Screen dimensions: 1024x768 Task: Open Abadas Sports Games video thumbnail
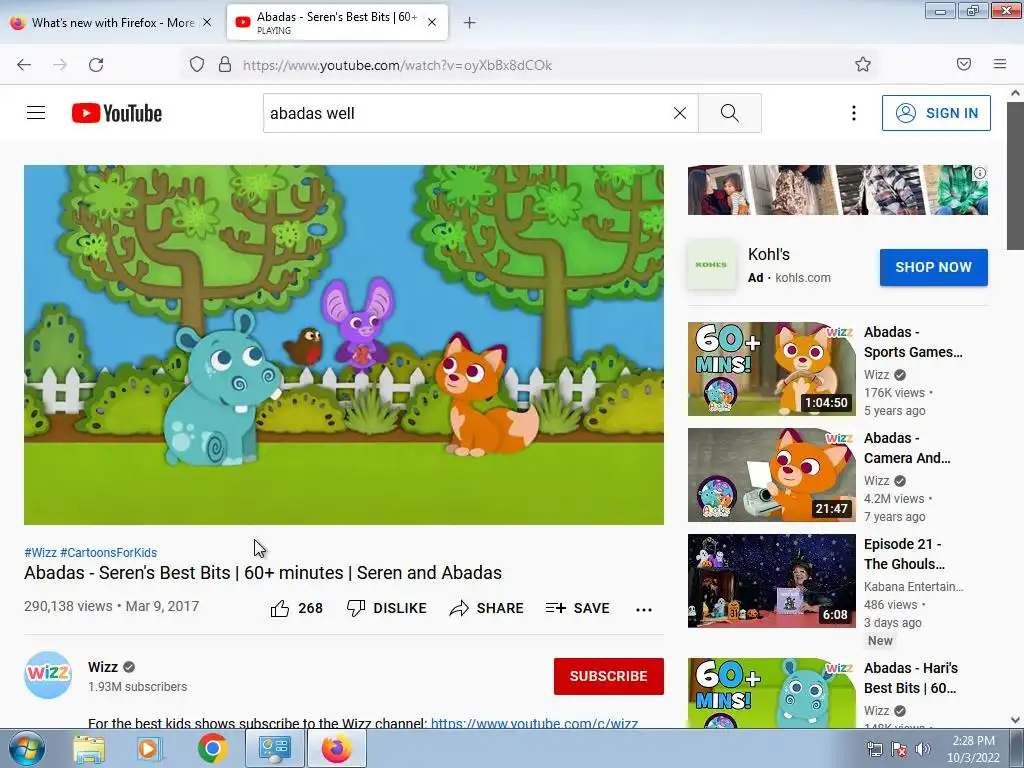coord(771,369)
